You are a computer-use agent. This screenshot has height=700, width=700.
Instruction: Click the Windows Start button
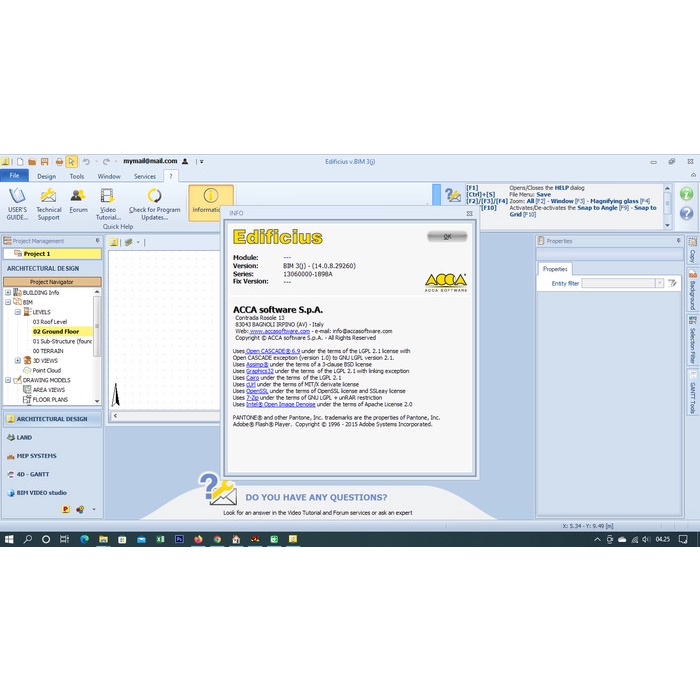pos(9,539)
